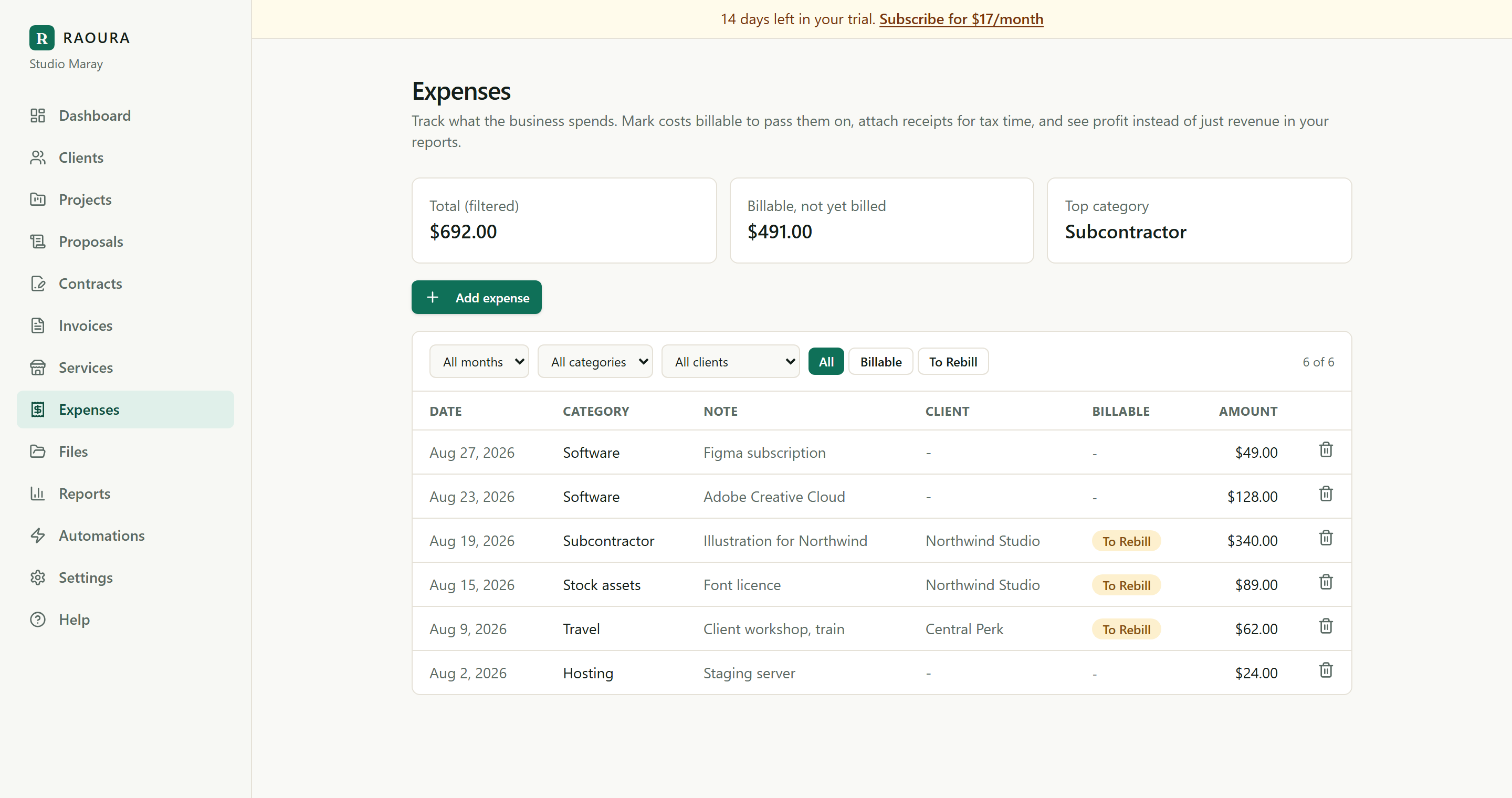1512x798 pixels.
Task: Click the Top category Subcontractor card
Action: click(1199, 220)
